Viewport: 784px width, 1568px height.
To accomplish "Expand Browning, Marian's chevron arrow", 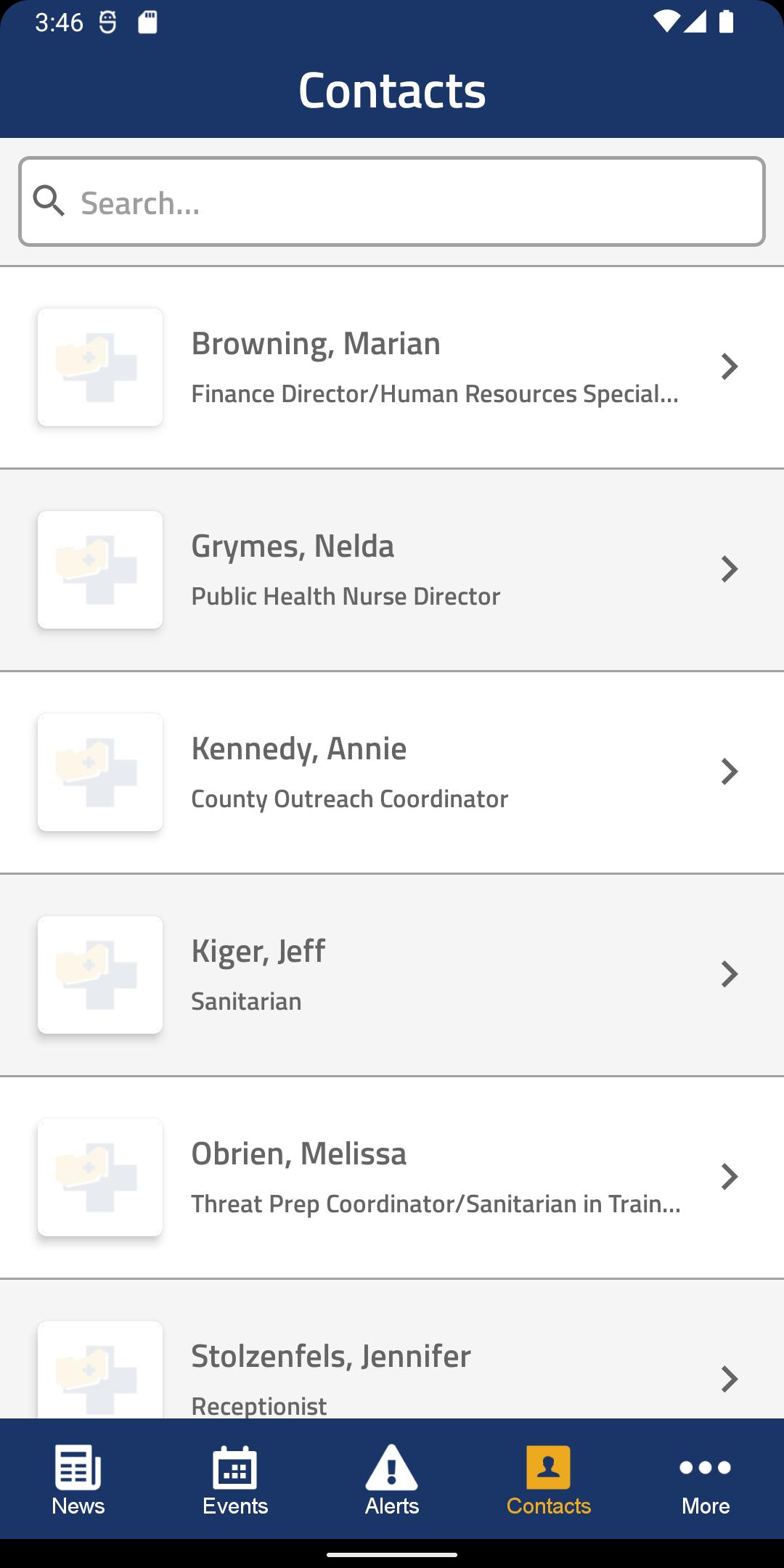I will pyautogui.click(x=730, y=367).
